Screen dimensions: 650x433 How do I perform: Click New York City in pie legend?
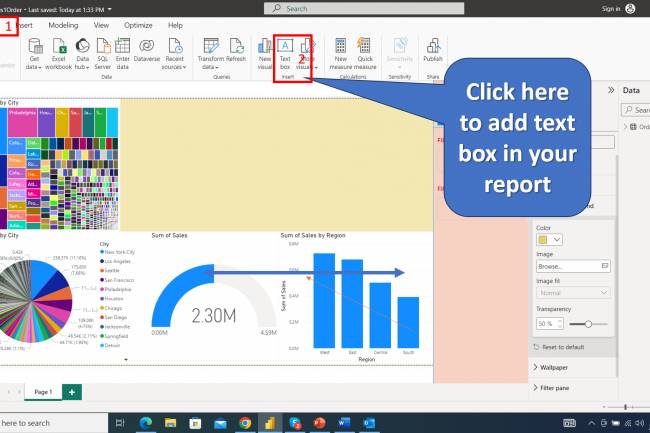click(x=119, y=252)
